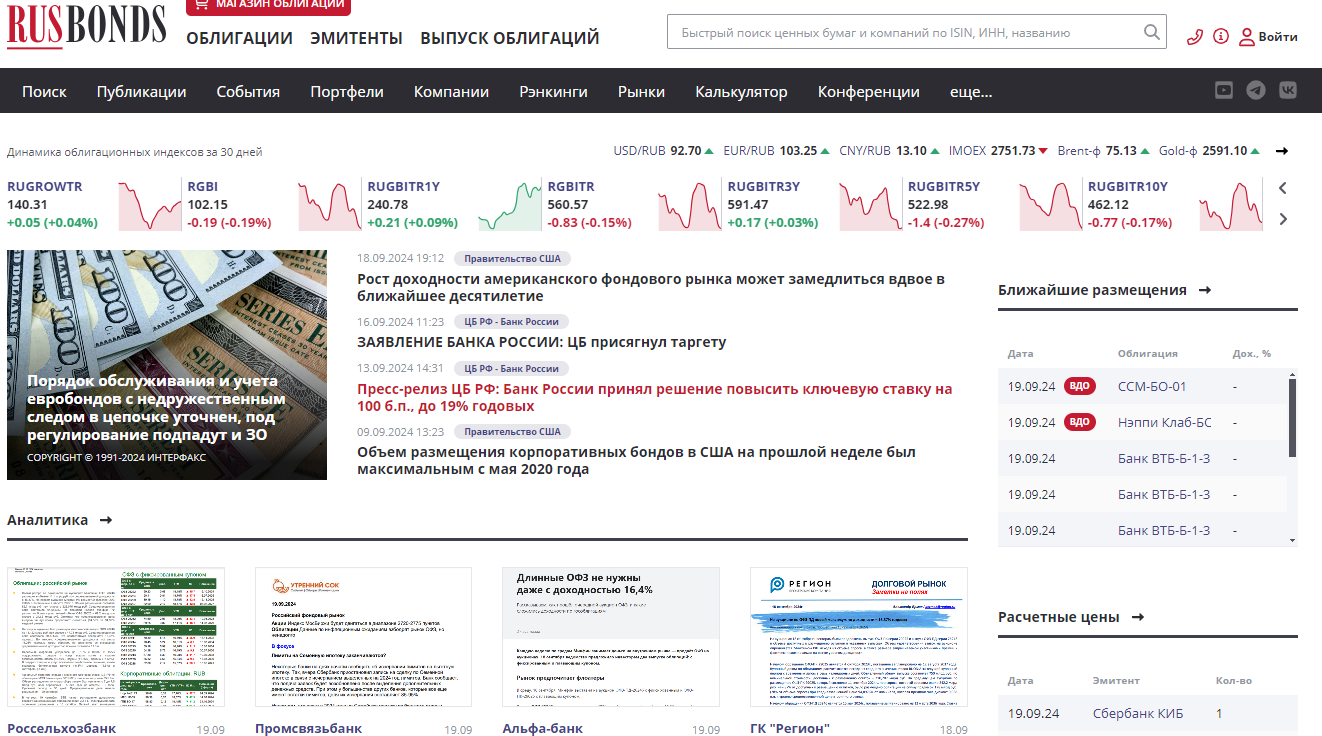This screenshot has width=1322, height=736.
Task: Go to ЭМИТЕНТЫ section
Action: click(x=356, y=38)
